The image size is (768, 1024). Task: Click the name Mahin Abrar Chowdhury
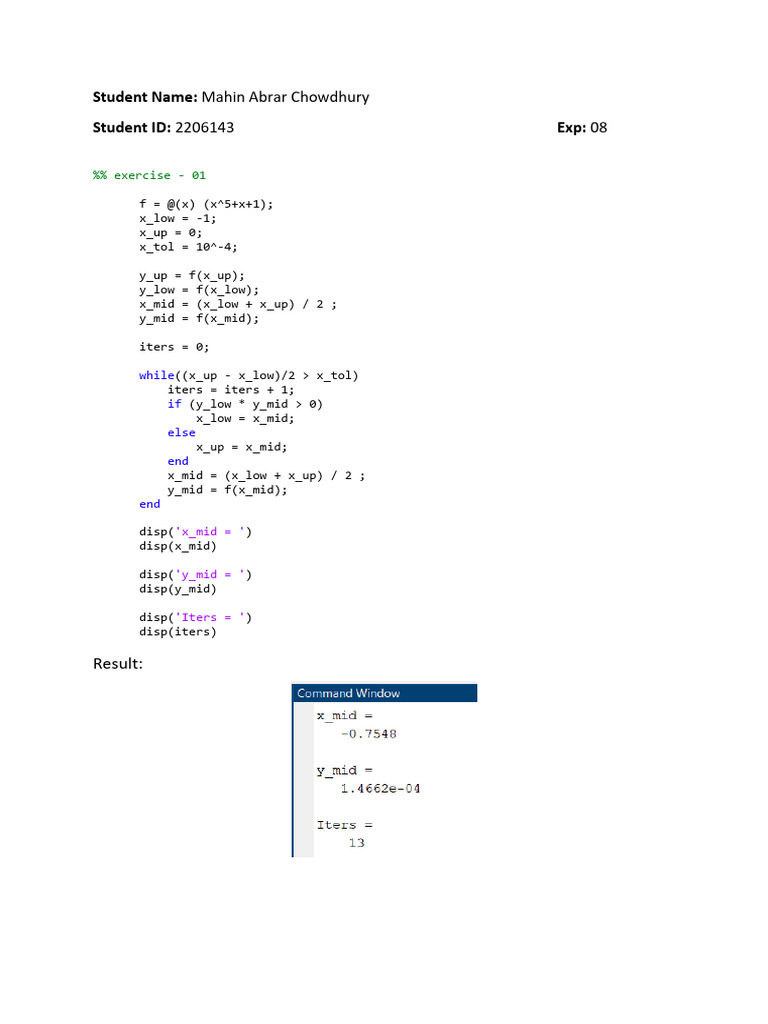285,97
